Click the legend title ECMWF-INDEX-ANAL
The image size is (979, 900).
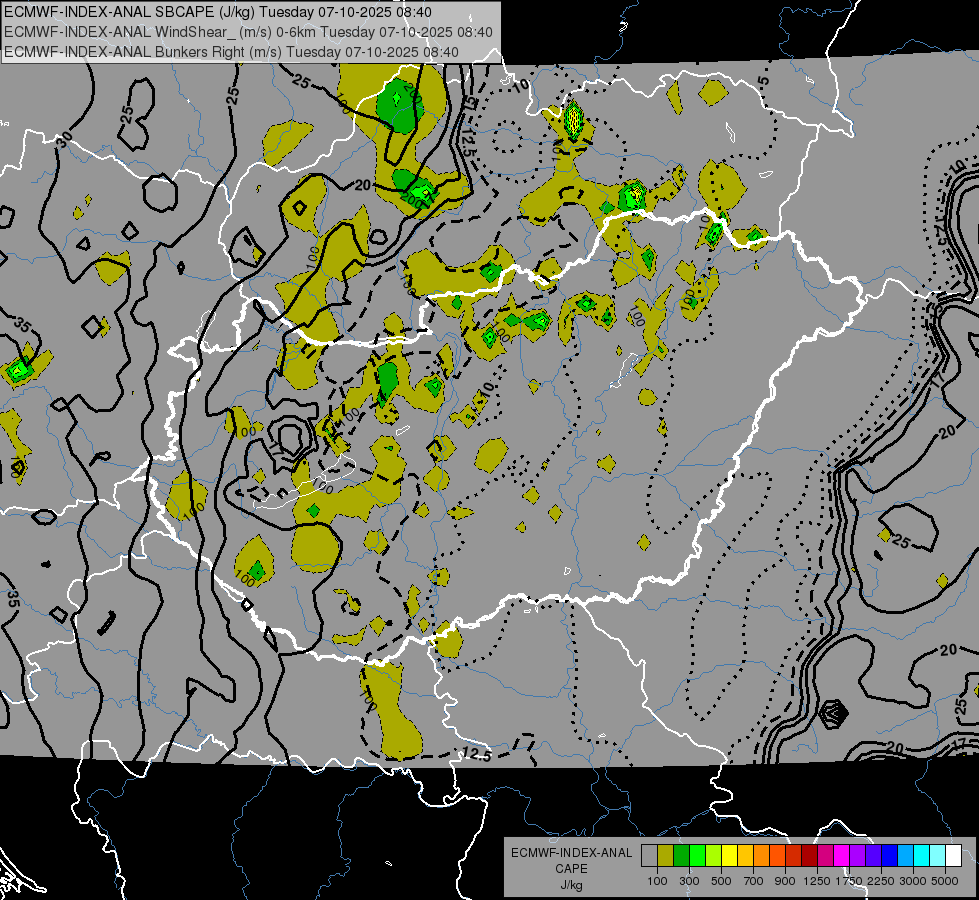(571, 853)
